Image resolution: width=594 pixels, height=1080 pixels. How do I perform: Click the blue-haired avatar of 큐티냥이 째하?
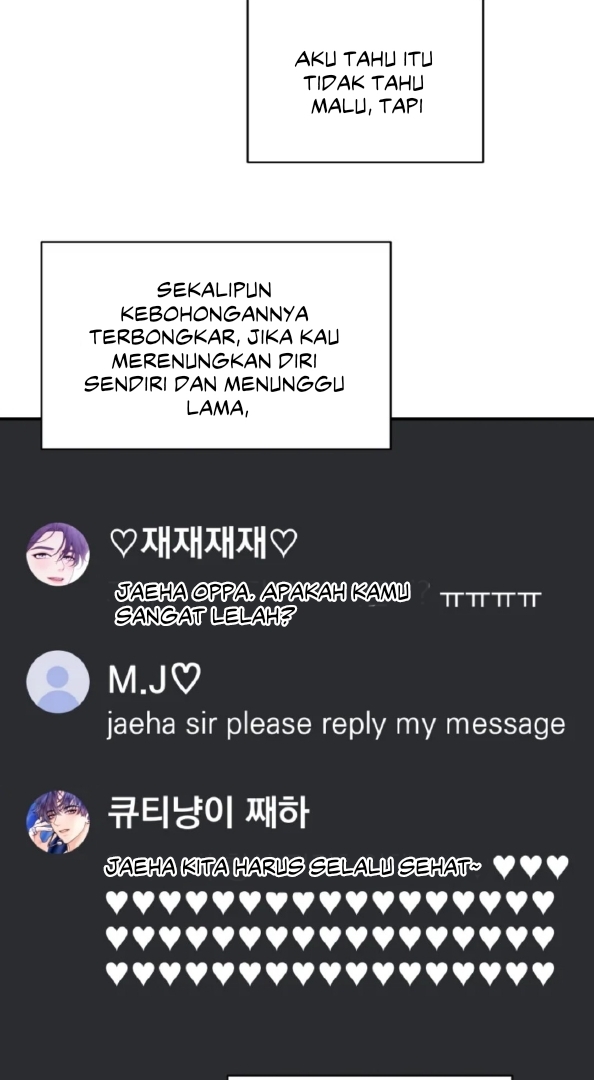point(58,822)
